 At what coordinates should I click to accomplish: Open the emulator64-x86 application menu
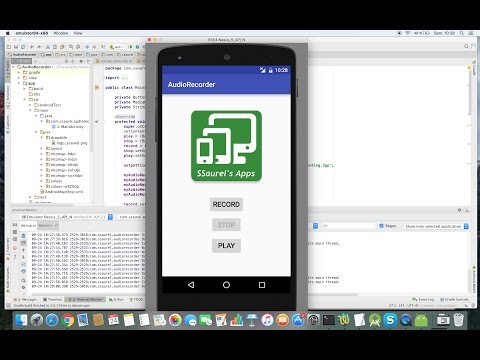click(x=32, y=33)
